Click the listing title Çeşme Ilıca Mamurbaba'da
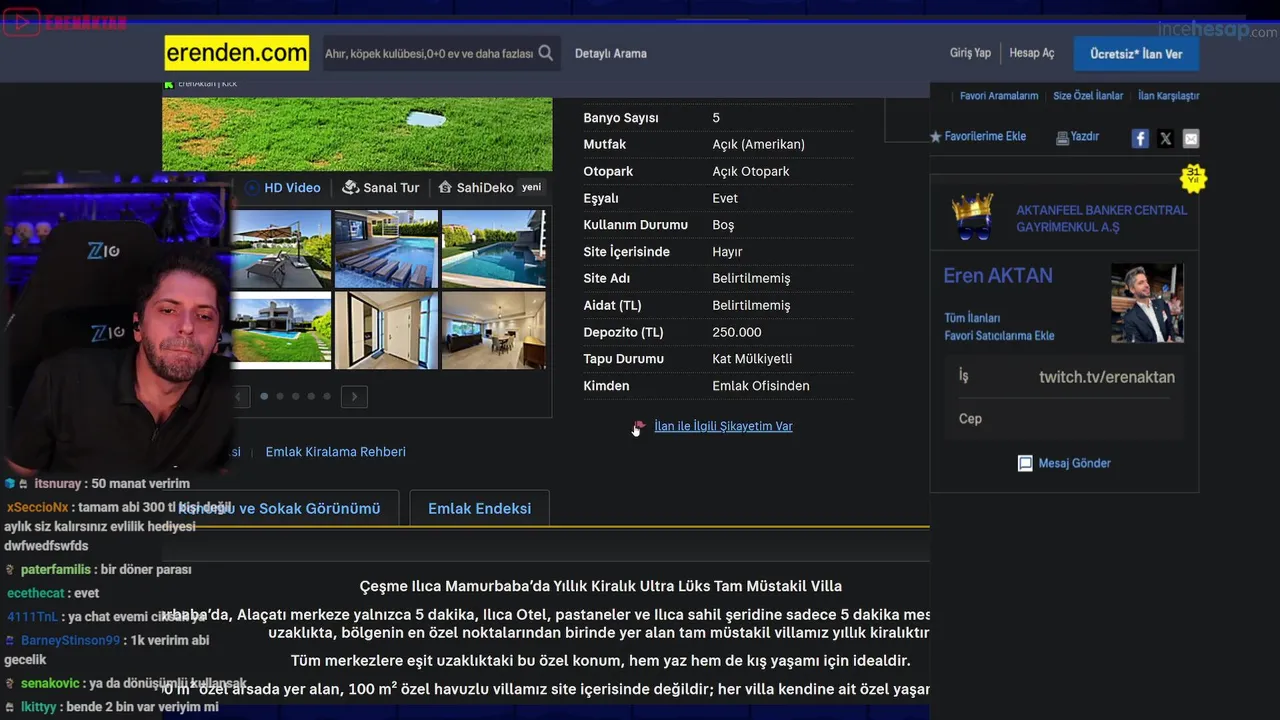Viewport: 1280px width, 720px height. 600,586
